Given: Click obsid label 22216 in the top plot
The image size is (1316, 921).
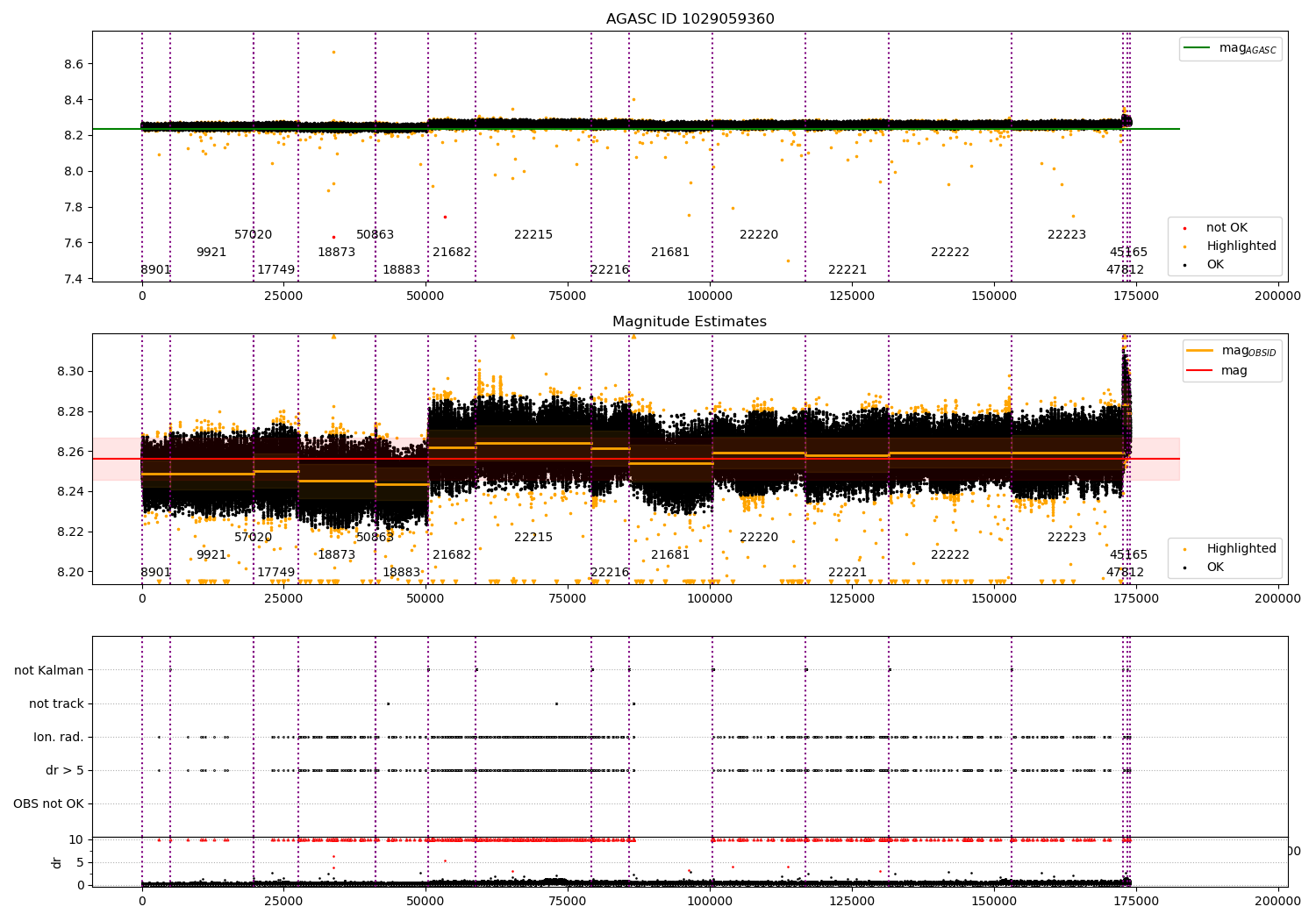Looking at the screenshot, I should [610, 269].
